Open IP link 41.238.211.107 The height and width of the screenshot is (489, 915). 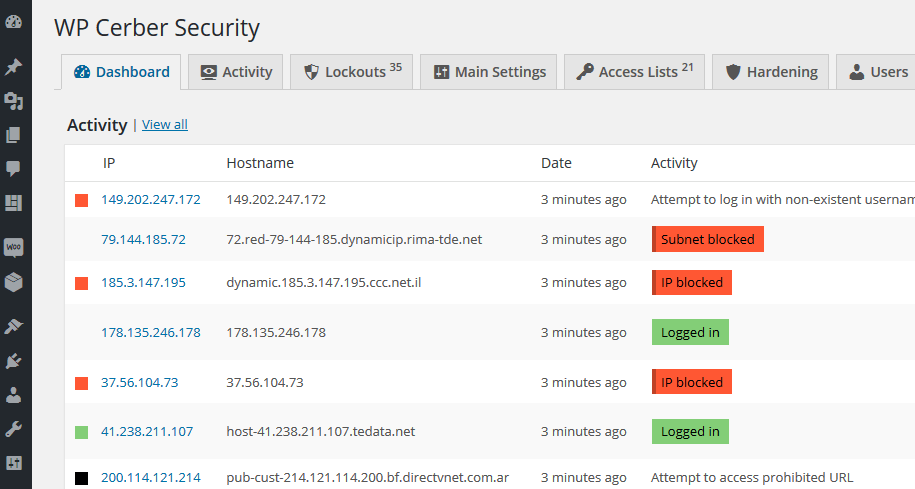tap(147, 432)
